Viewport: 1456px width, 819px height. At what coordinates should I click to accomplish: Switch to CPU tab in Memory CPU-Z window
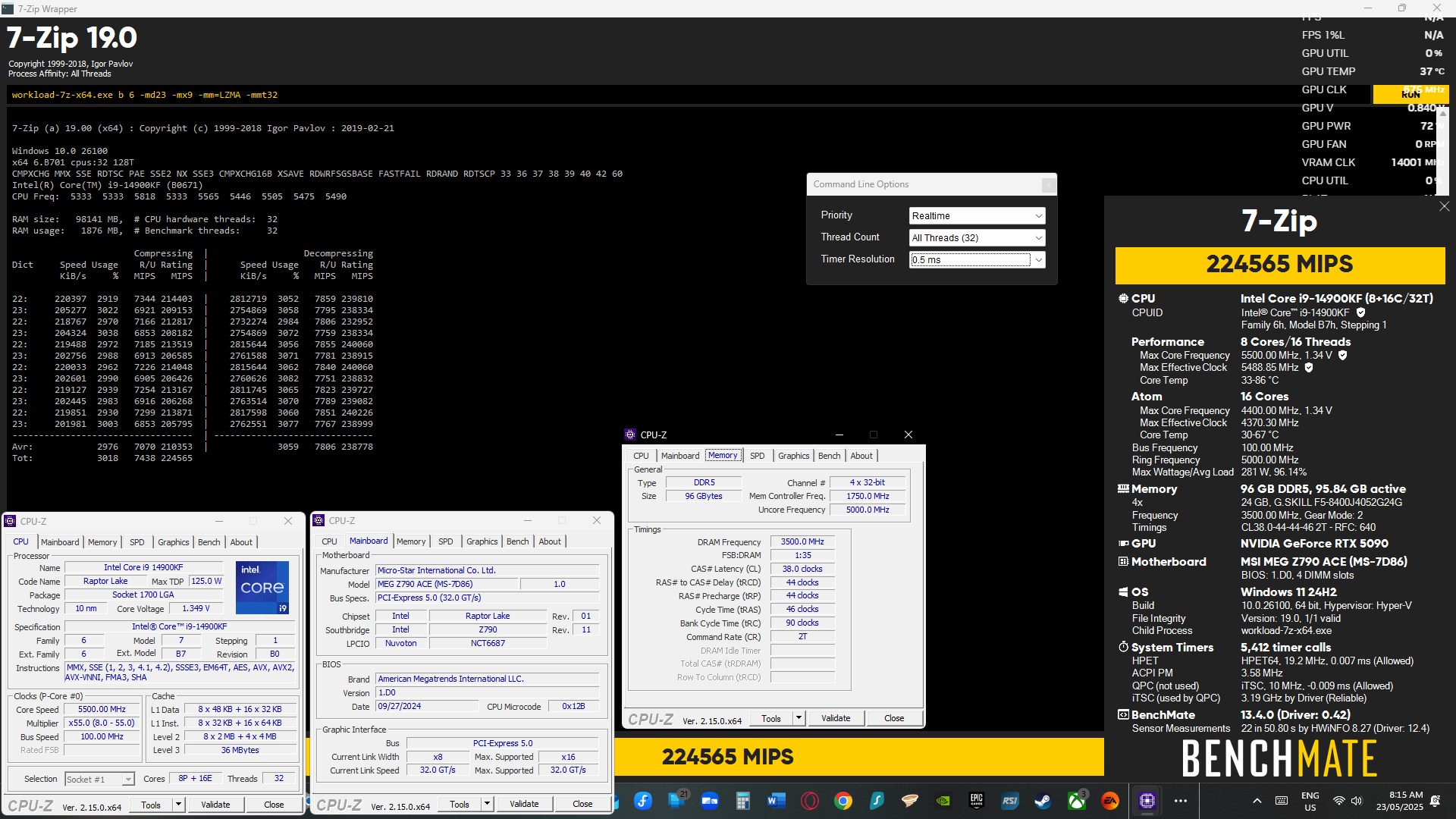(x=641, y=456)
